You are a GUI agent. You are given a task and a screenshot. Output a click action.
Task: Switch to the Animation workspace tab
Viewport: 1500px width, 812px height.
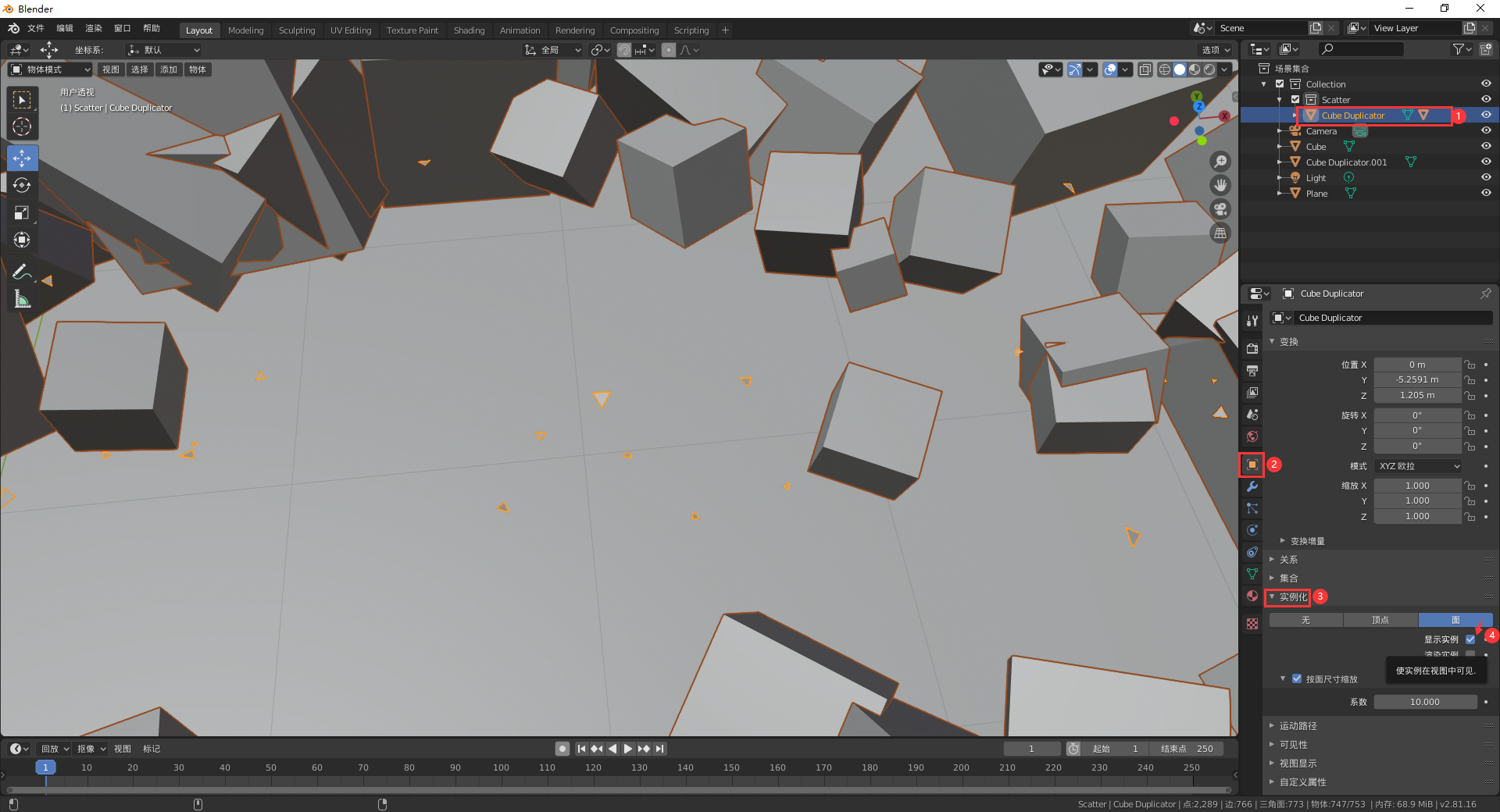(520, 30)
